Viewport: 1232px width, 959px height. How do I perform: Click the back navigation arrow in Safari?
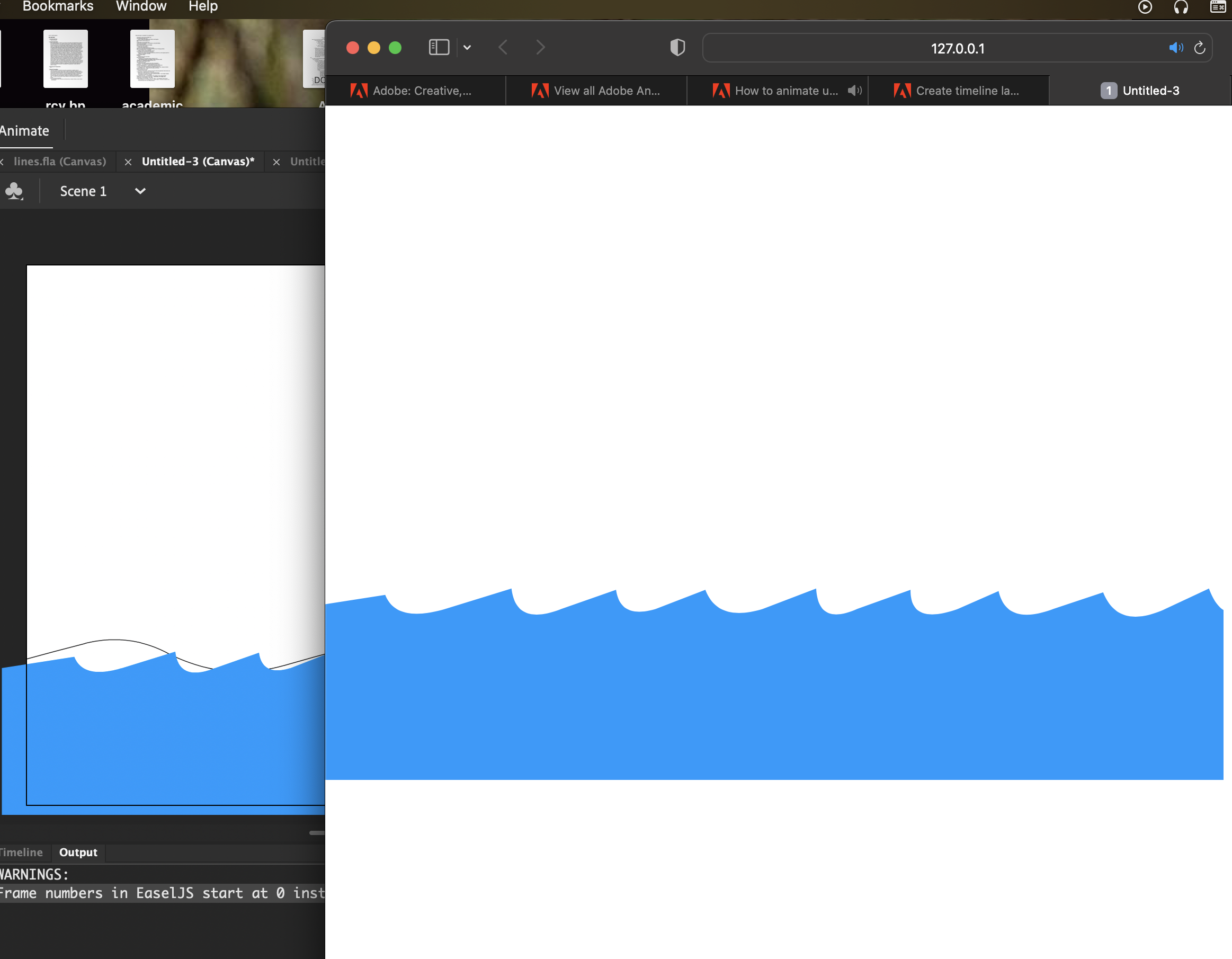pyautogui.click(x=503, y=47)
